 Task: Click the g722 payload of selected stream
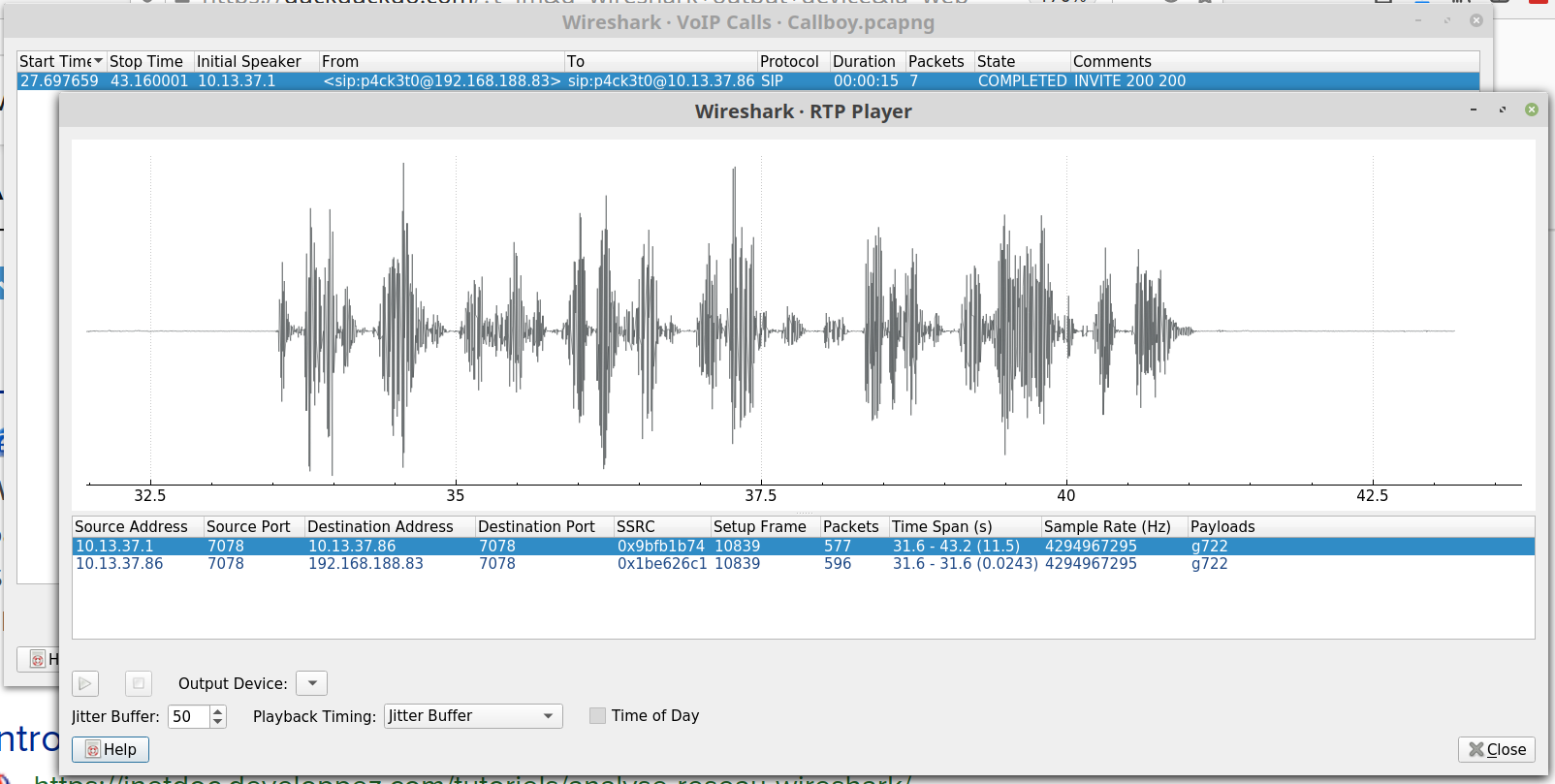coord(1209,547)
